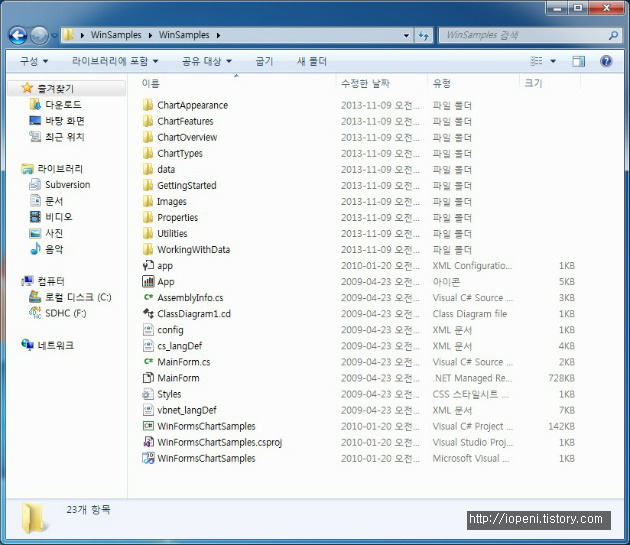This screenshot has width=630, height=545.
Task: Open address bar history dropdown arrow
Action: pyautogui.click(x=406, y=35)
